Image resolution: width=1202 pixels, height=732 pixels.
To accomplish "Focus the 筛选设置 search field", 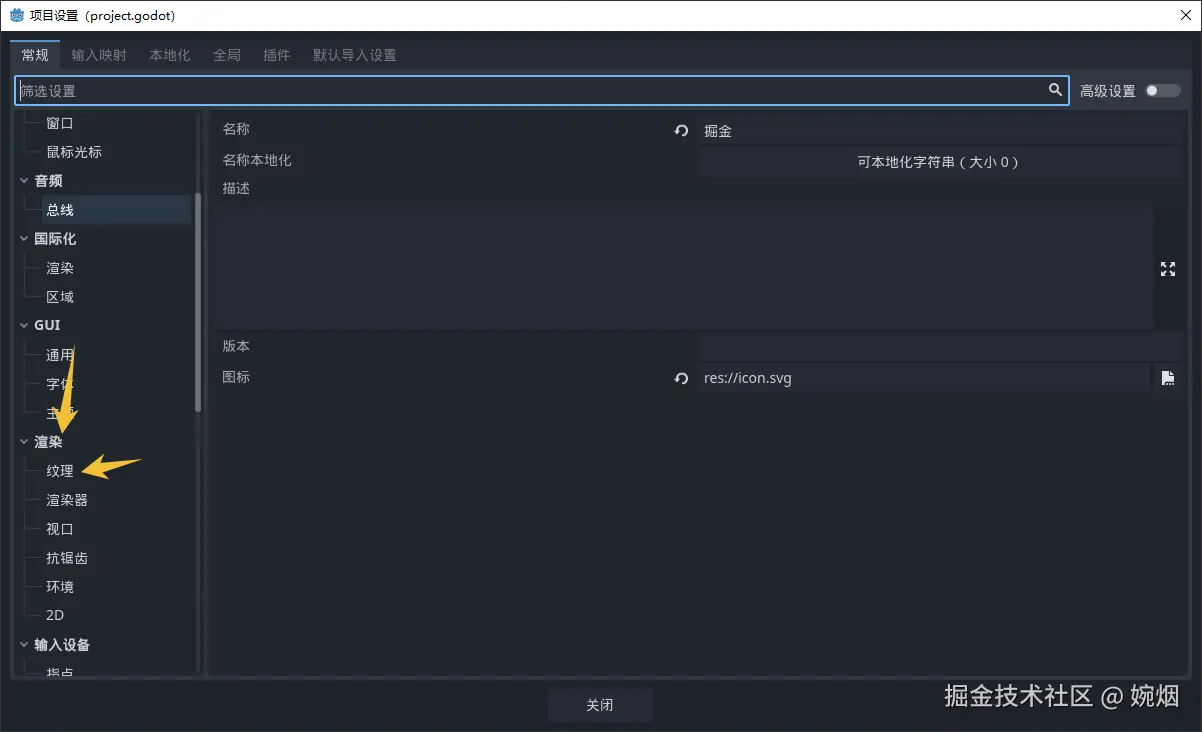I will click(x=542, y=91).
